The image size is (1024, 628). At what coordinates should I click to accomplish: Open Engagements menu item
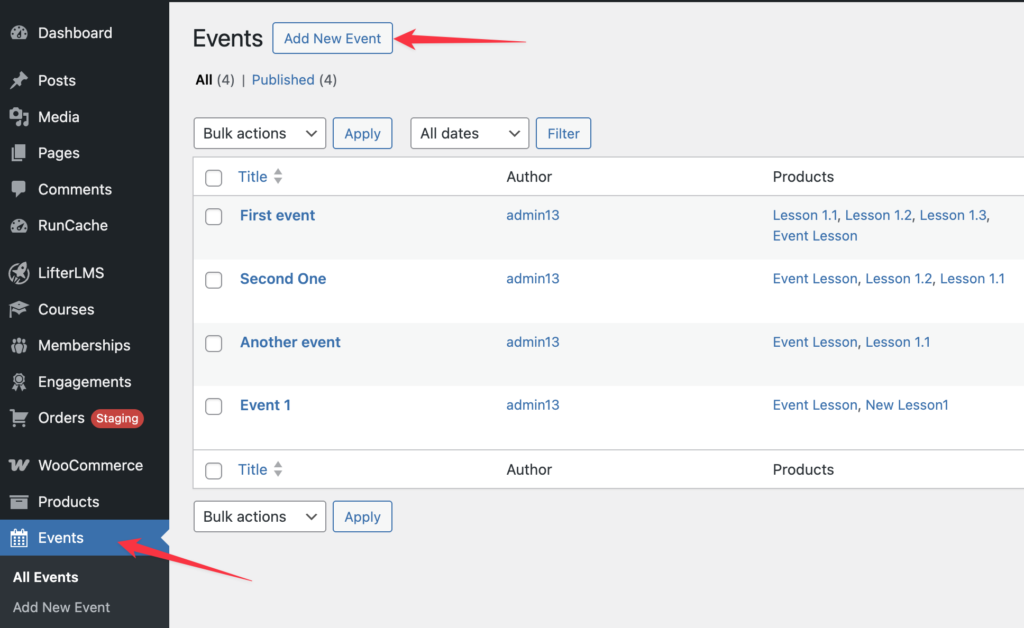pos(84,382)
